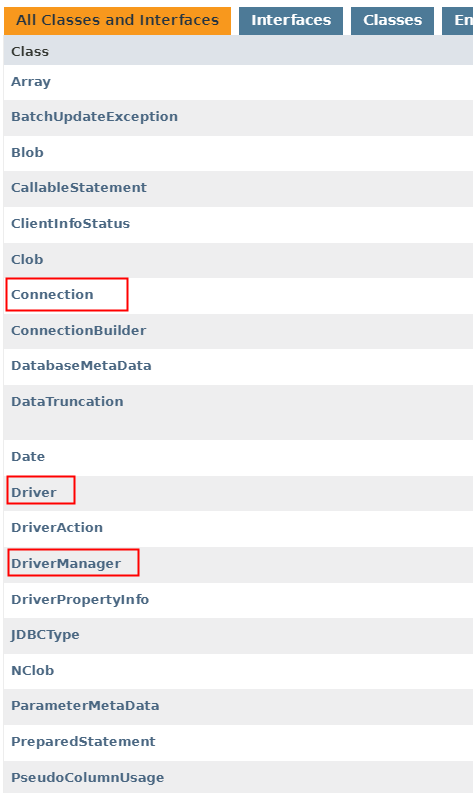Image resolution: width=473 pixels, height=793 pixels.
Task: Open the JDBCType enum link
Action: (45, 635)
